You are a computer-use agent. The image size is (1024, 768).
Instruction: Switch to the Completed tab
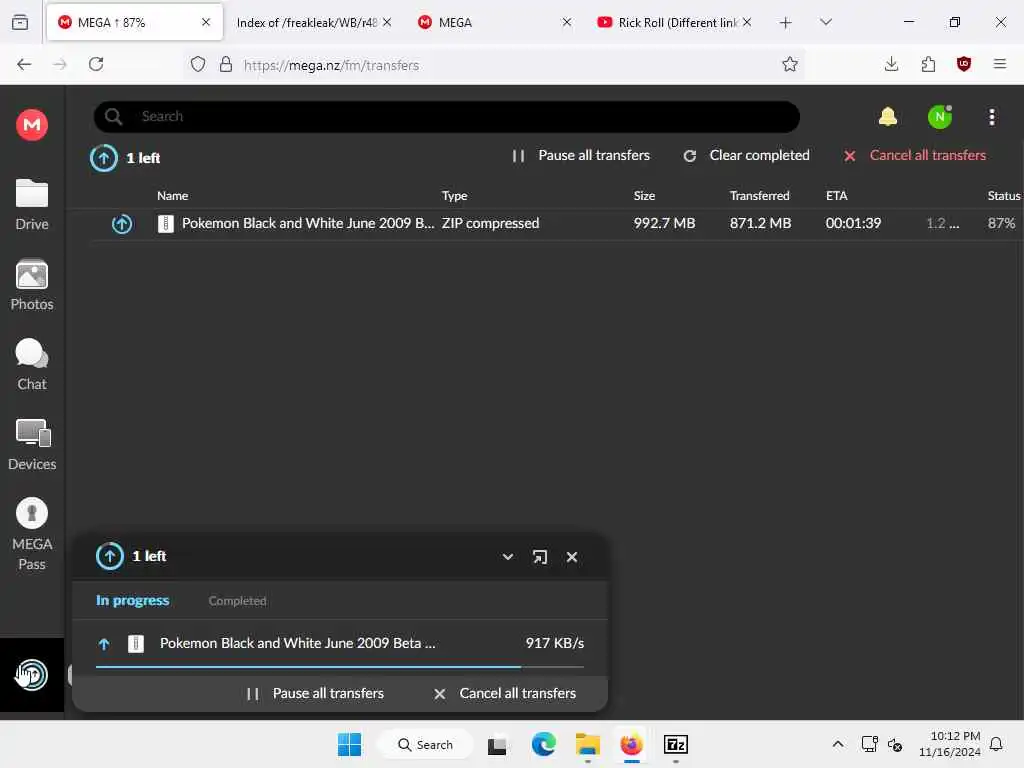pos(237,601)
